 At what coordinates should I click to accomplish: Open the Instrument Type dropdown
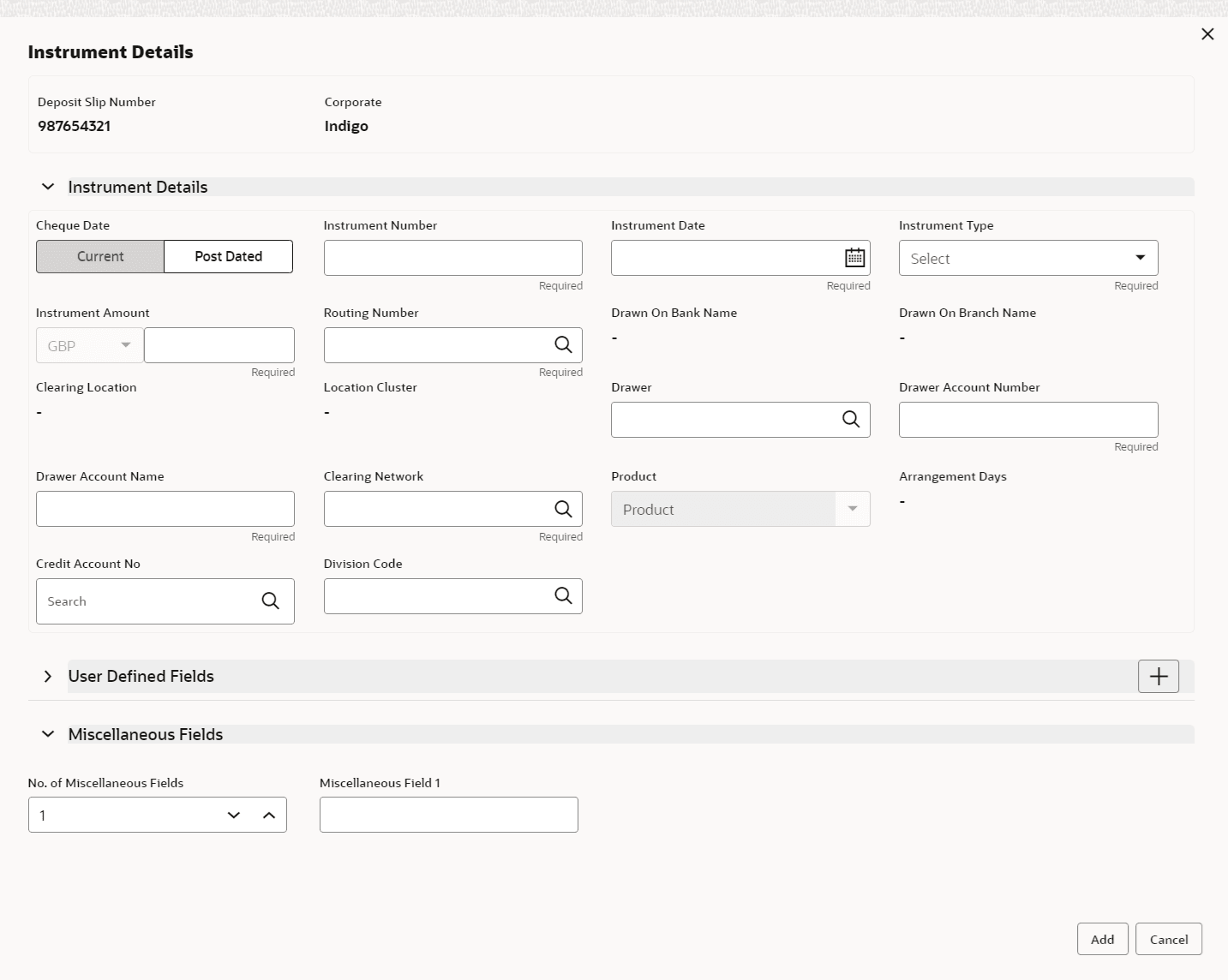(x=1027, y=258)
